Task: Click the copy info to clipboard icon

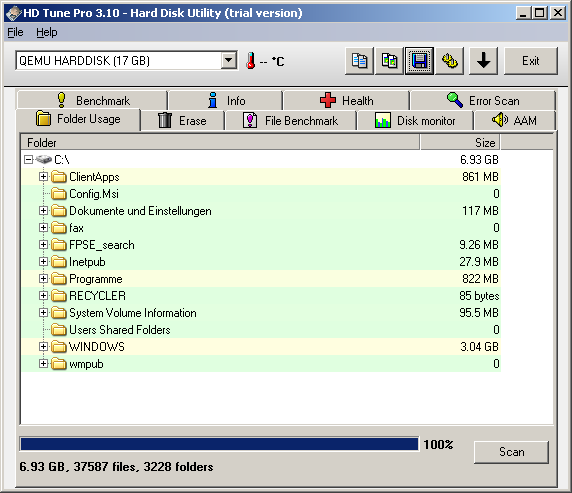Action: (359, 61)
